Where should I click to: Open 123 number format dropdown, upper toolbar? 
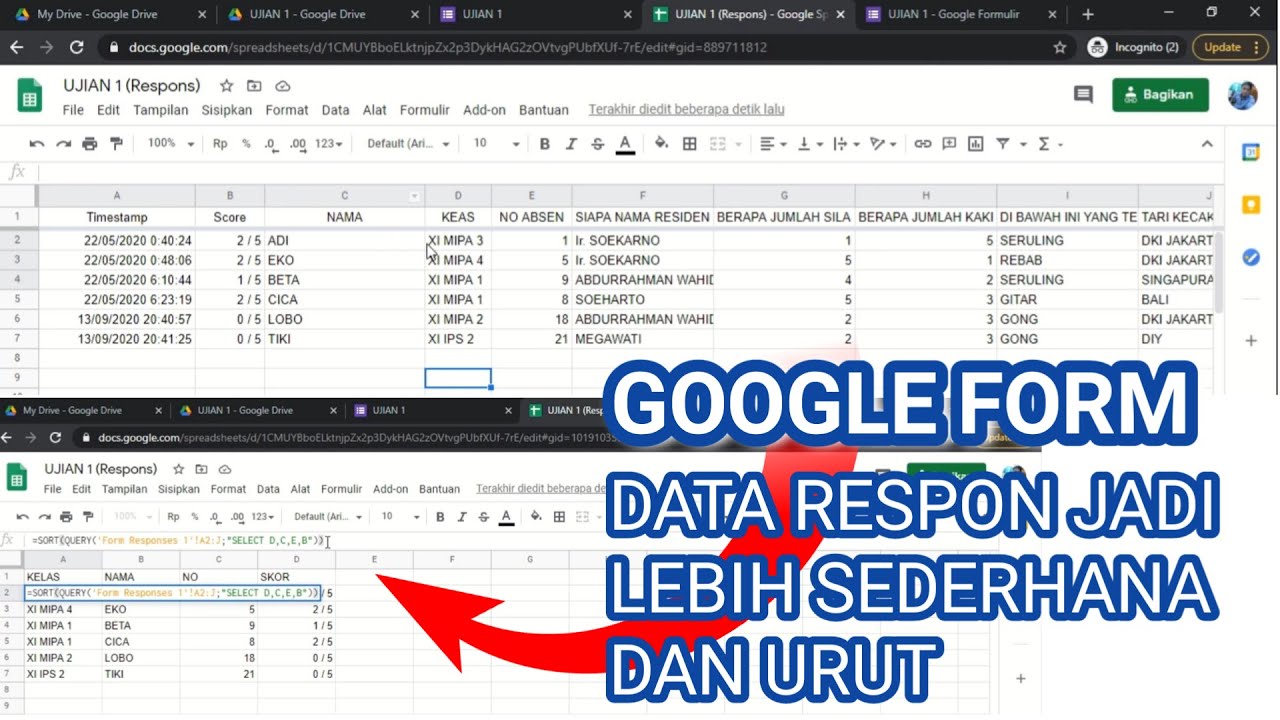[x=329, y=144]
